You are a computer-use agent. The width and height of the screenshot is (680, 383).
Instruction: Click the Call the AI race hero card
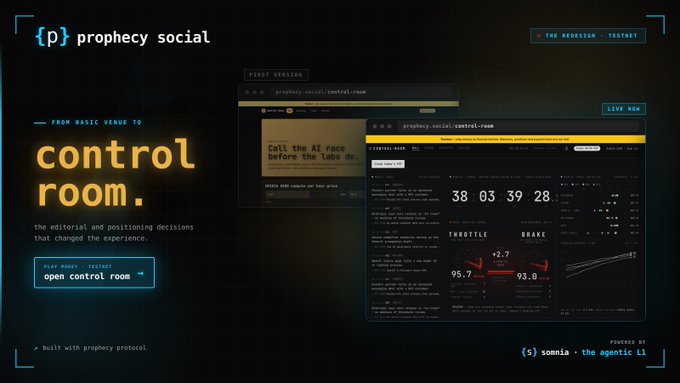(314, 148)
